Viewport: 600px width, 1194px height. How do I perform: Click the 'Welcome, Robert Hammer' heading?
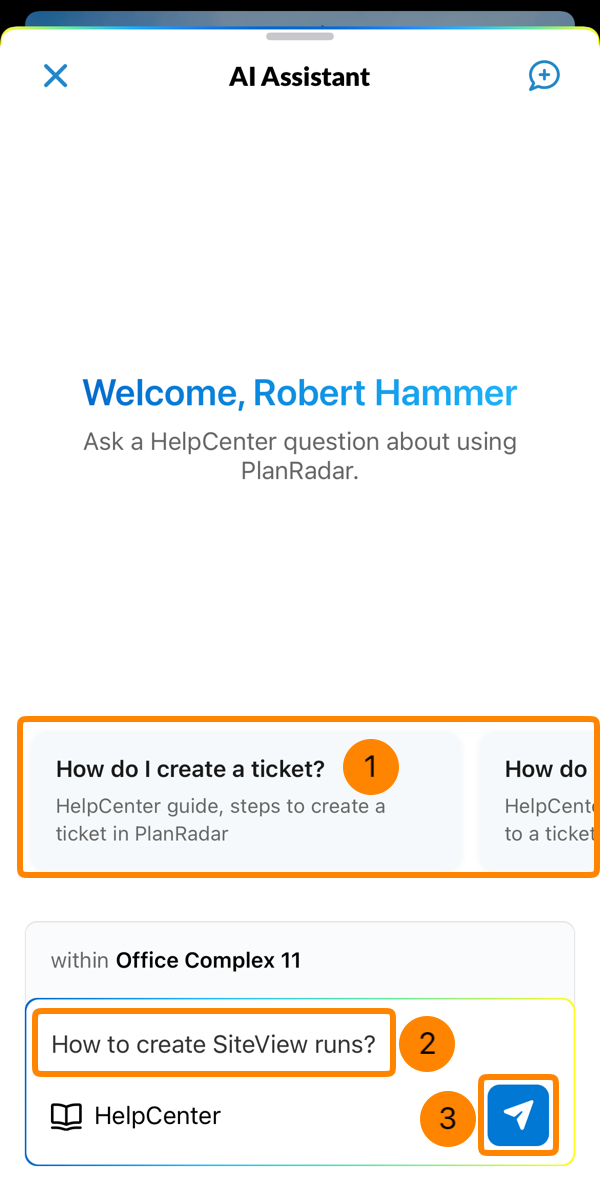(299, 393)
